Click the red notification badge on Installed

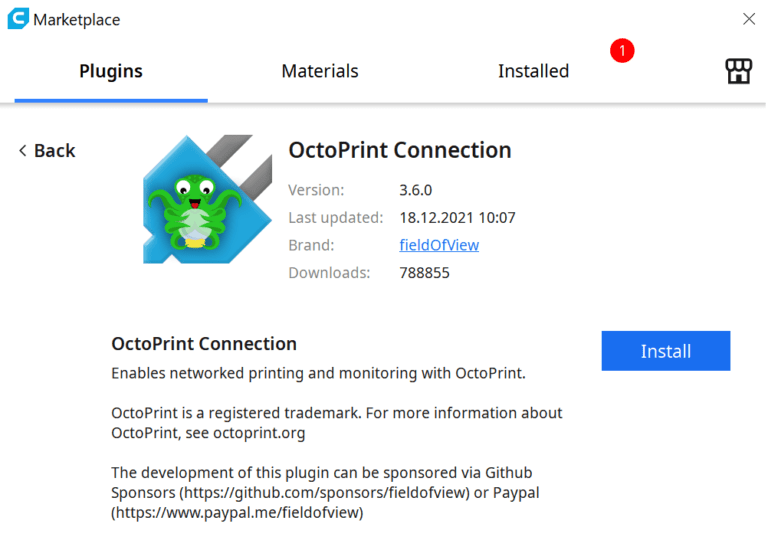click(x=622, y=50)
